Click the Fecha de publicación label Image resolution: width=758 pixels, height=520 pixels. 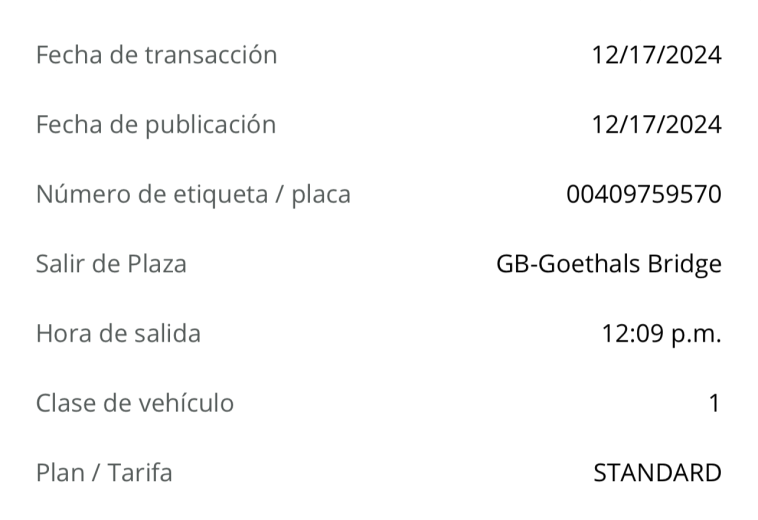[x=156, y=125]
